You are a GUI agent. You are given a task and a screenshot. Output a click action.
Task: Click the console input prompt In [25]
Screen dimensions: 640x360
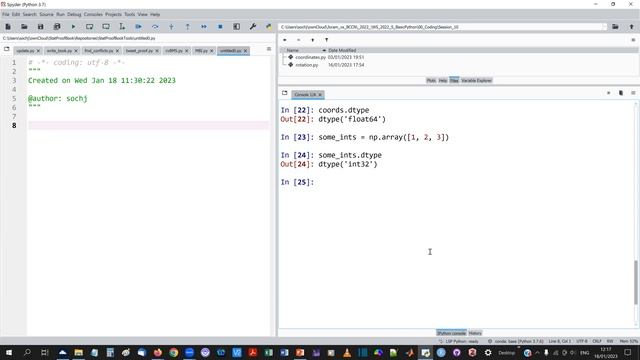[x=297, y=182]
